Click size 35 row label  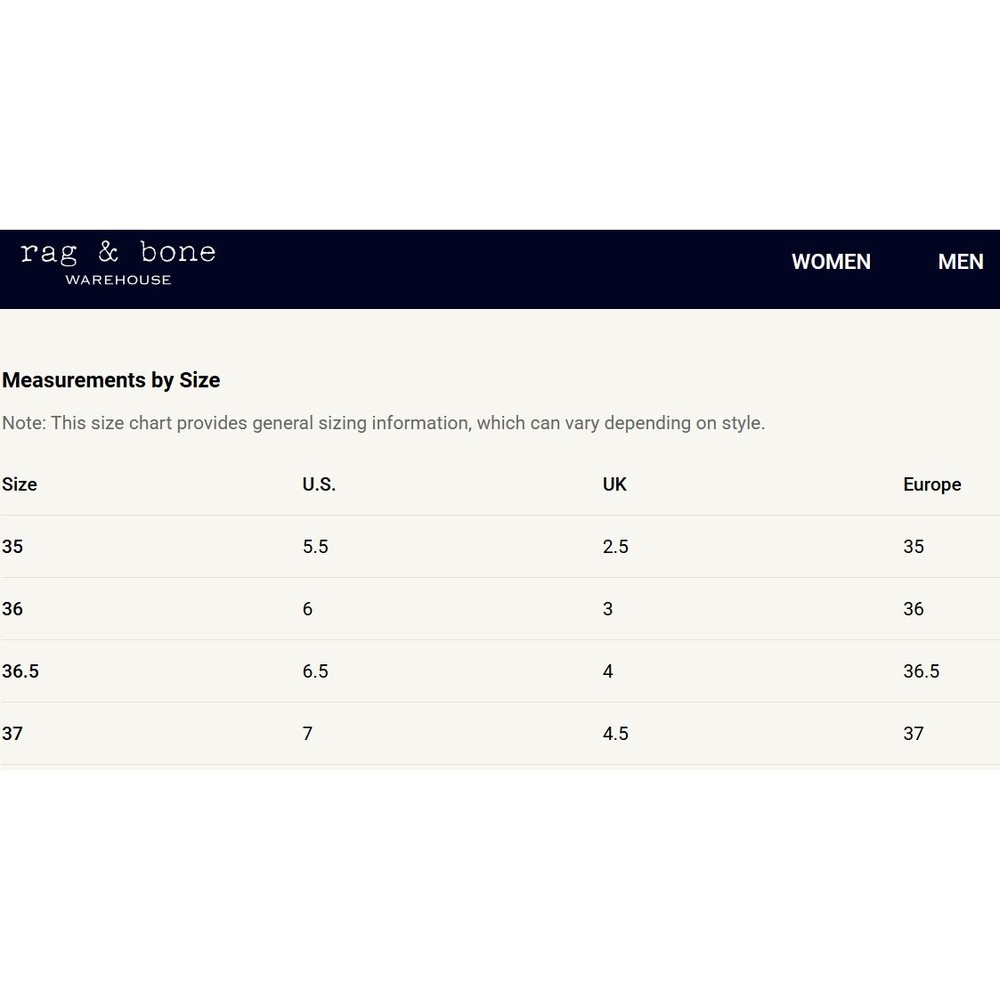12,547
